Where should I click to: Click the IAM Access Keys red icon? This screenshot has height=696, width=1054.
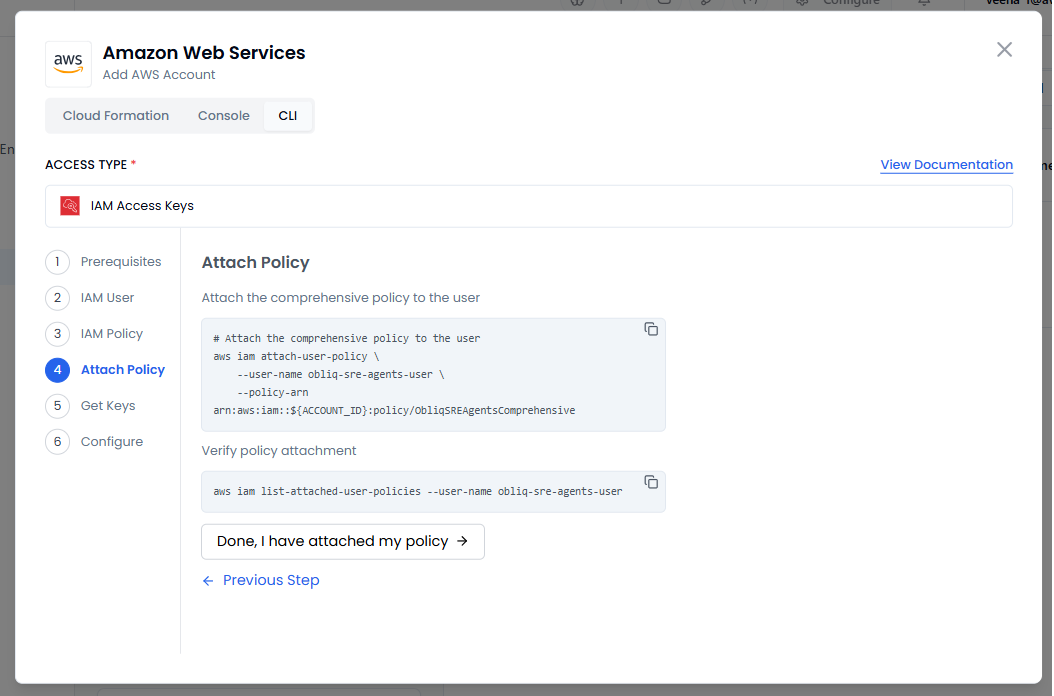pos(70,206)
